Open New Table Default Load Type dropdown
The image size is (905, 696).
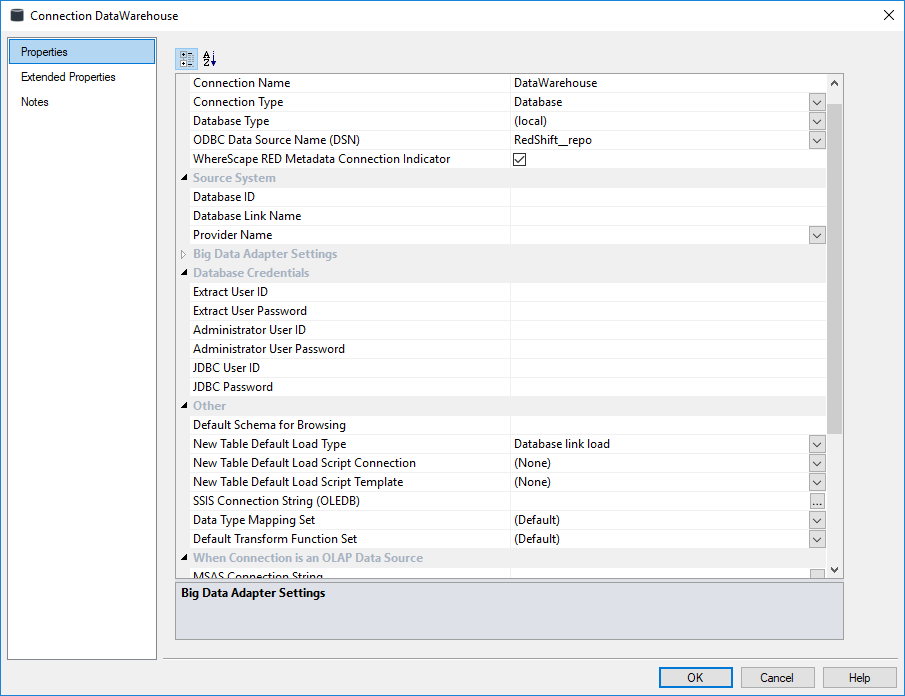tap(817, 444)
